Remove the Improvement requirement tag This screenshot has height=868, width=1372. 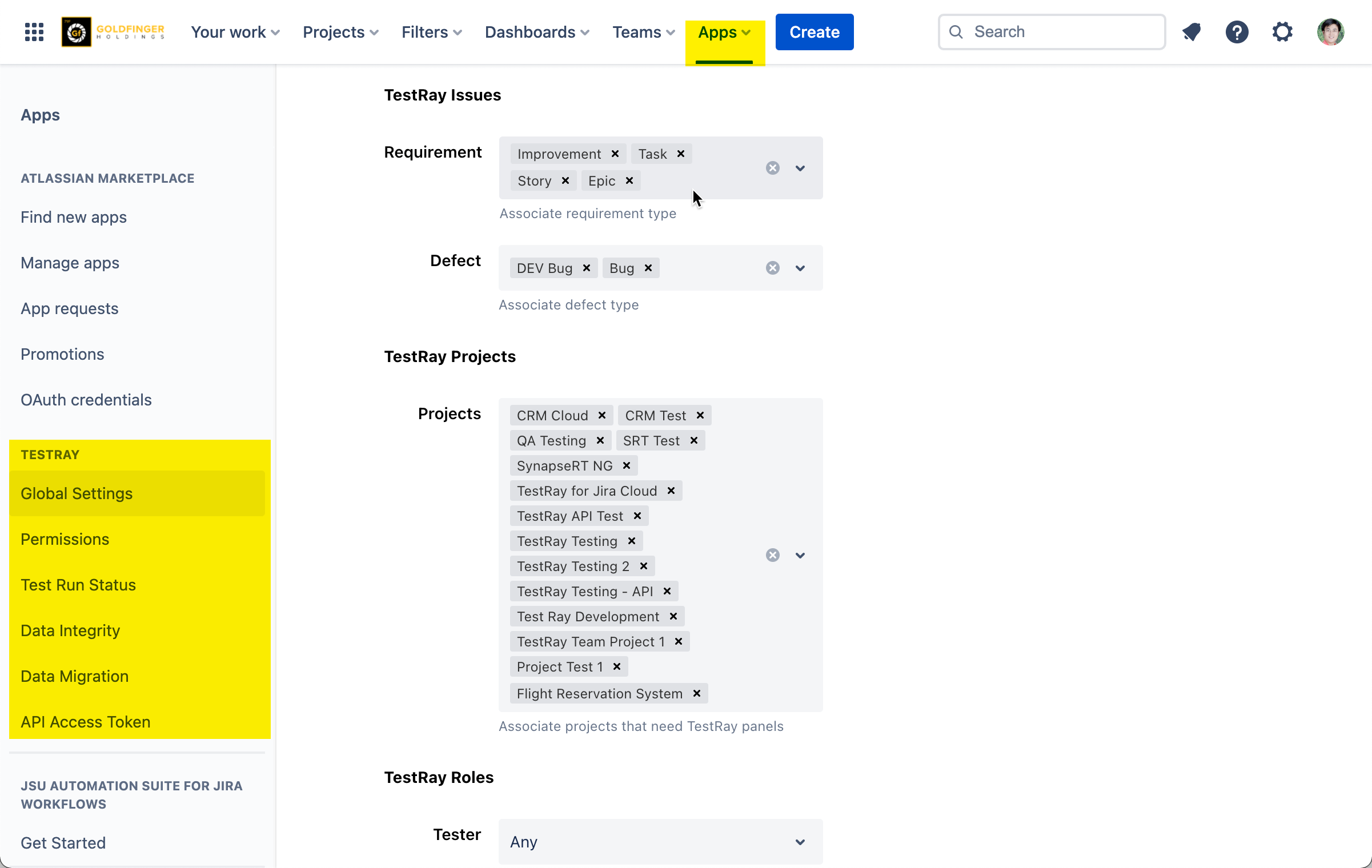click(x=615, y=154)
